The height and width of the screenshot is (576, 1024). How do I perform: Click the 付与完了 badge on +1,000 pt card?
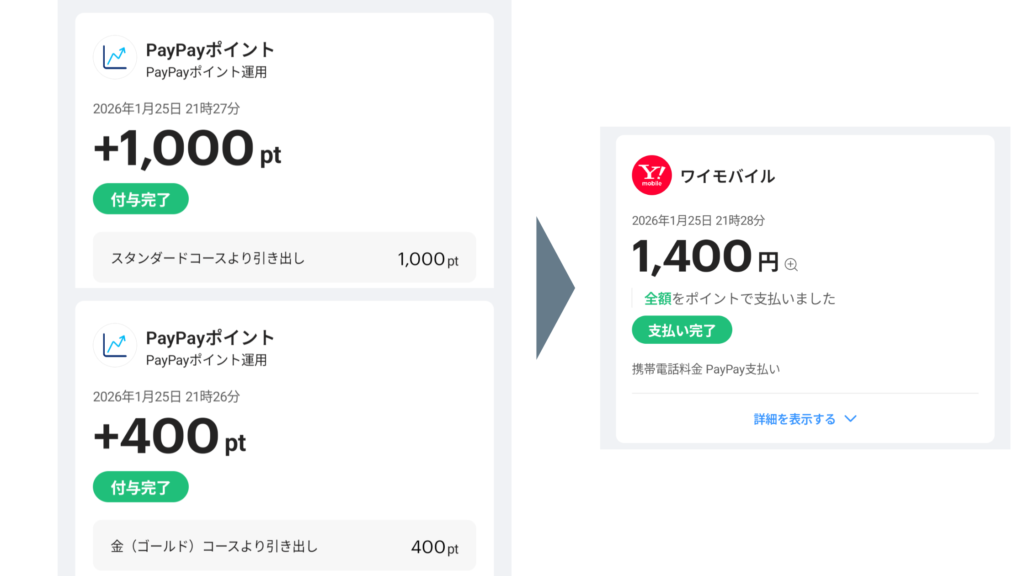pyautogui.click(x=141, y=199)
